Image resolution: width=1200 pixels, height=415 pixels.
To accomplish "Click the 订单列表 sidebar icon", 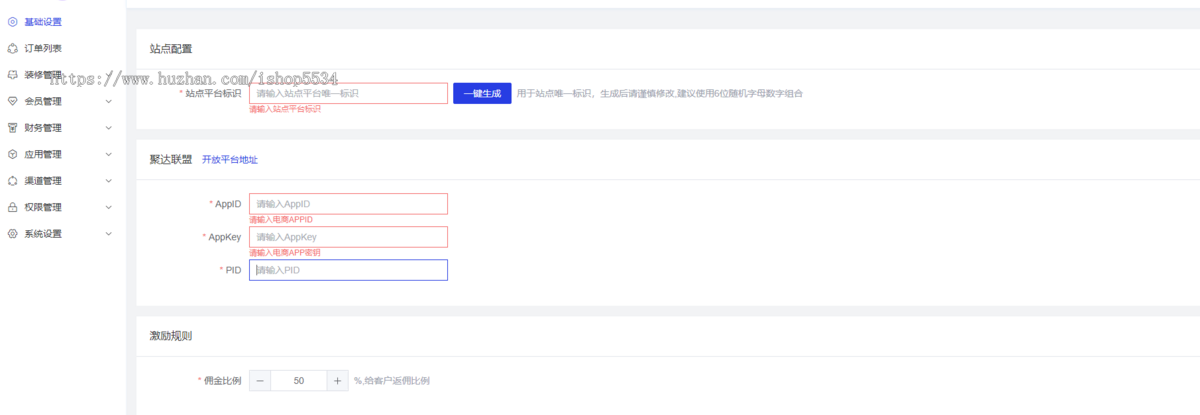I will tap(12, 48).
